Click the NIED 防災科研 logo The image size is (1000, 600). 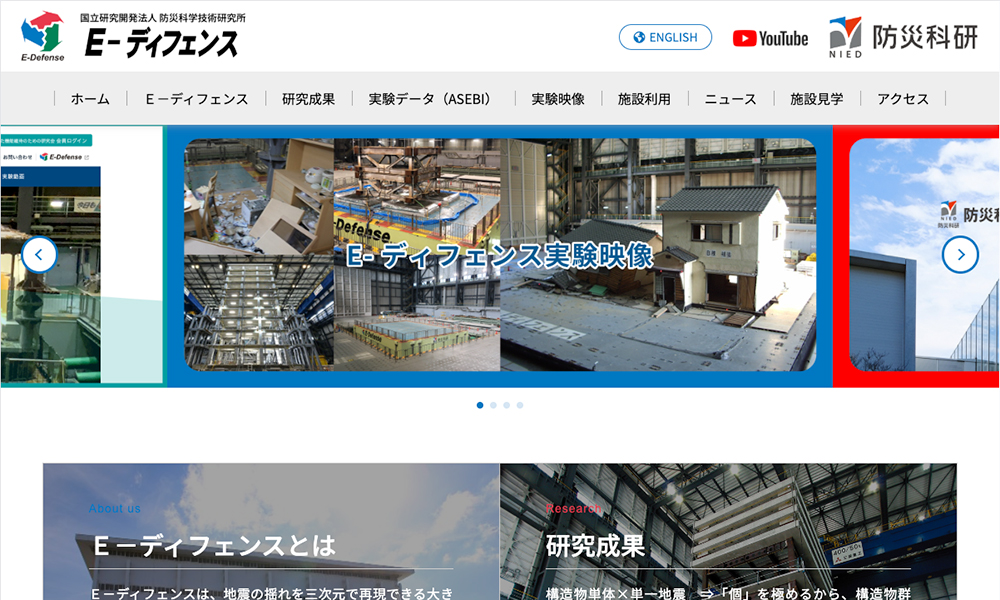(x=903, y=38)
